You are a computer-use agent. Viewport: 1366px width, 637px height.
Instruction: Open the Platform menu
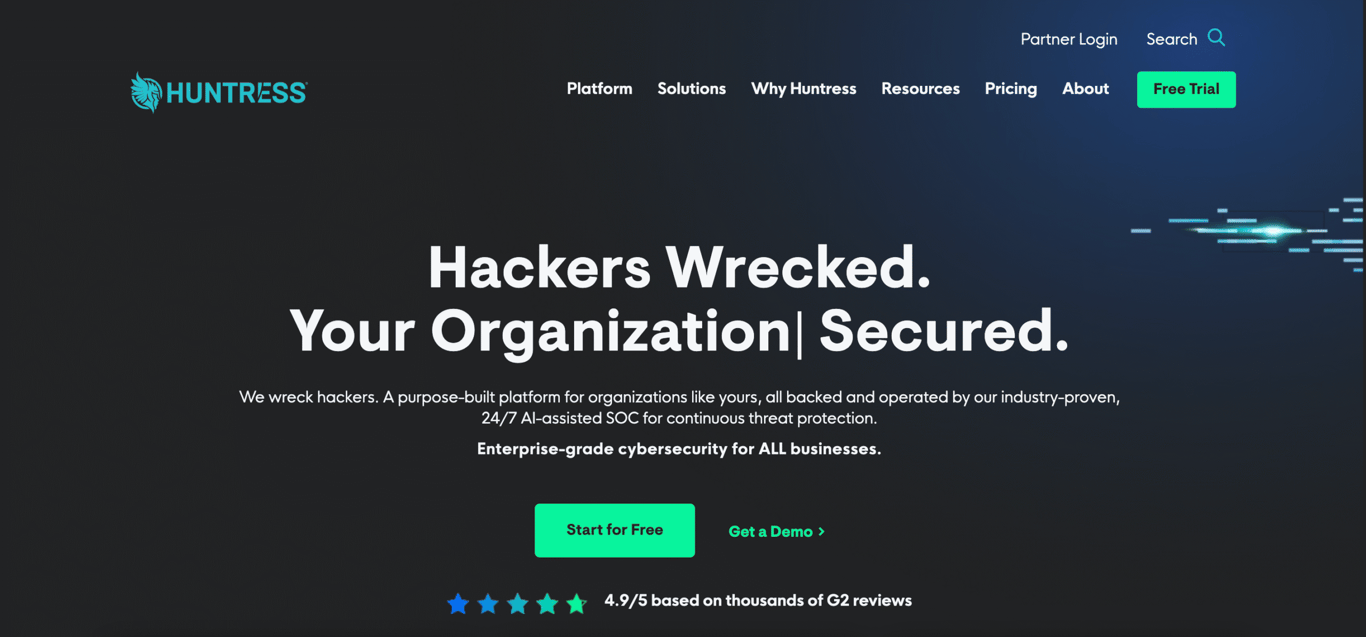(599, 89)
